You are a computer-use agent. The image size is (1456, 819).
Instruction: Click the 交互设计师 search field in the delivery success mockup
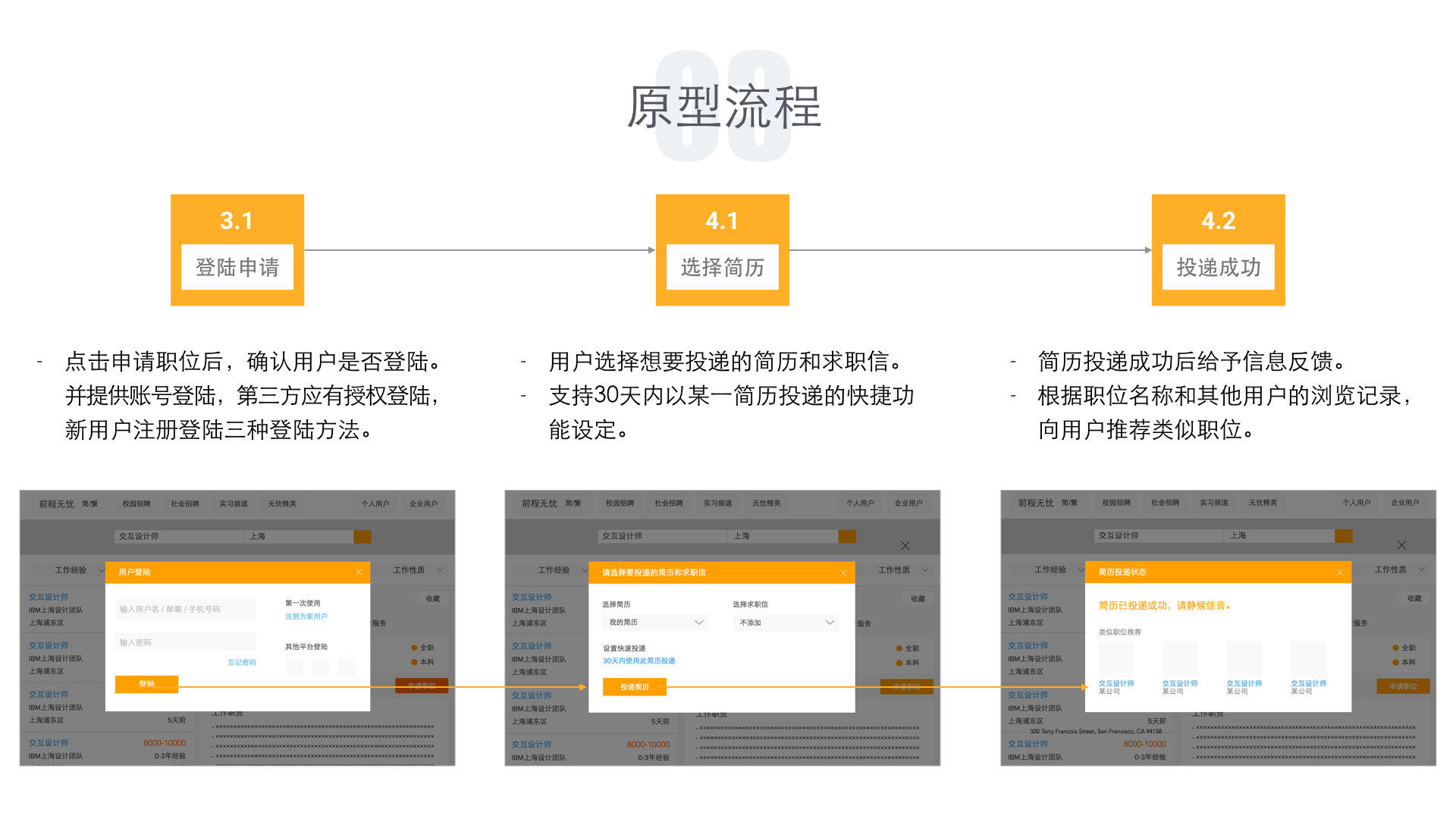pyautogui.click(x=1159, y=535)
